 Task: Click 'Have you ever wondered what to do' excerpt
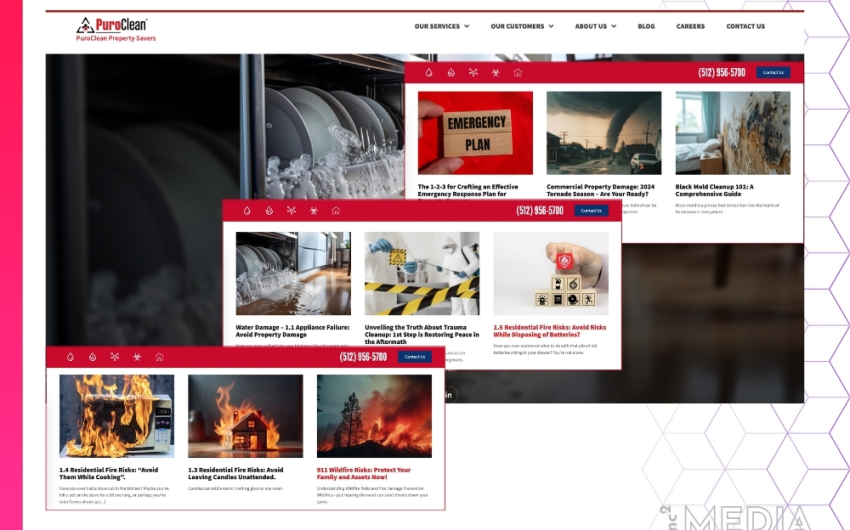tap(545, 349)
